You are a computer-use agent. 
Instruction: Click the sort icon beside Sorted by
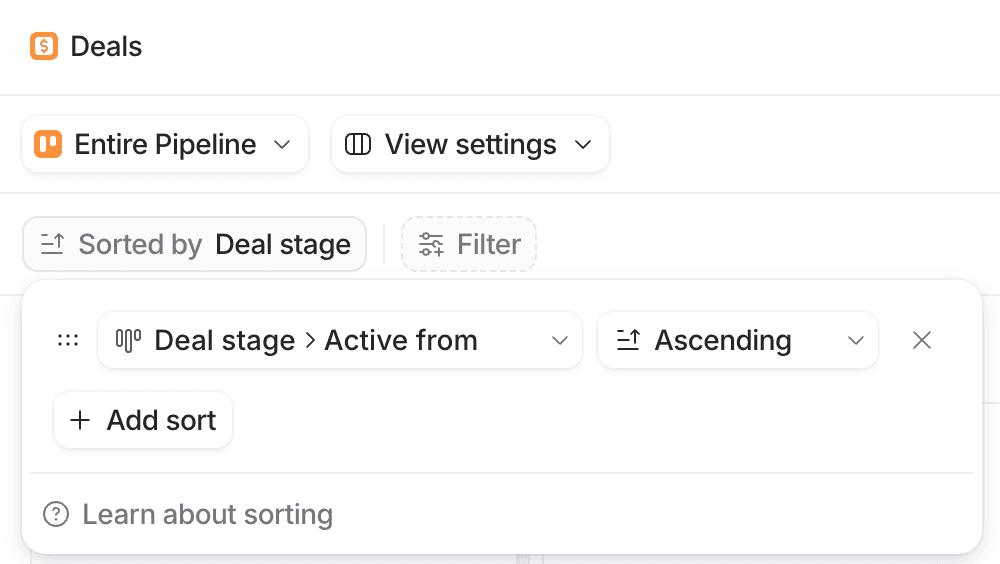(x=52, y=244)
